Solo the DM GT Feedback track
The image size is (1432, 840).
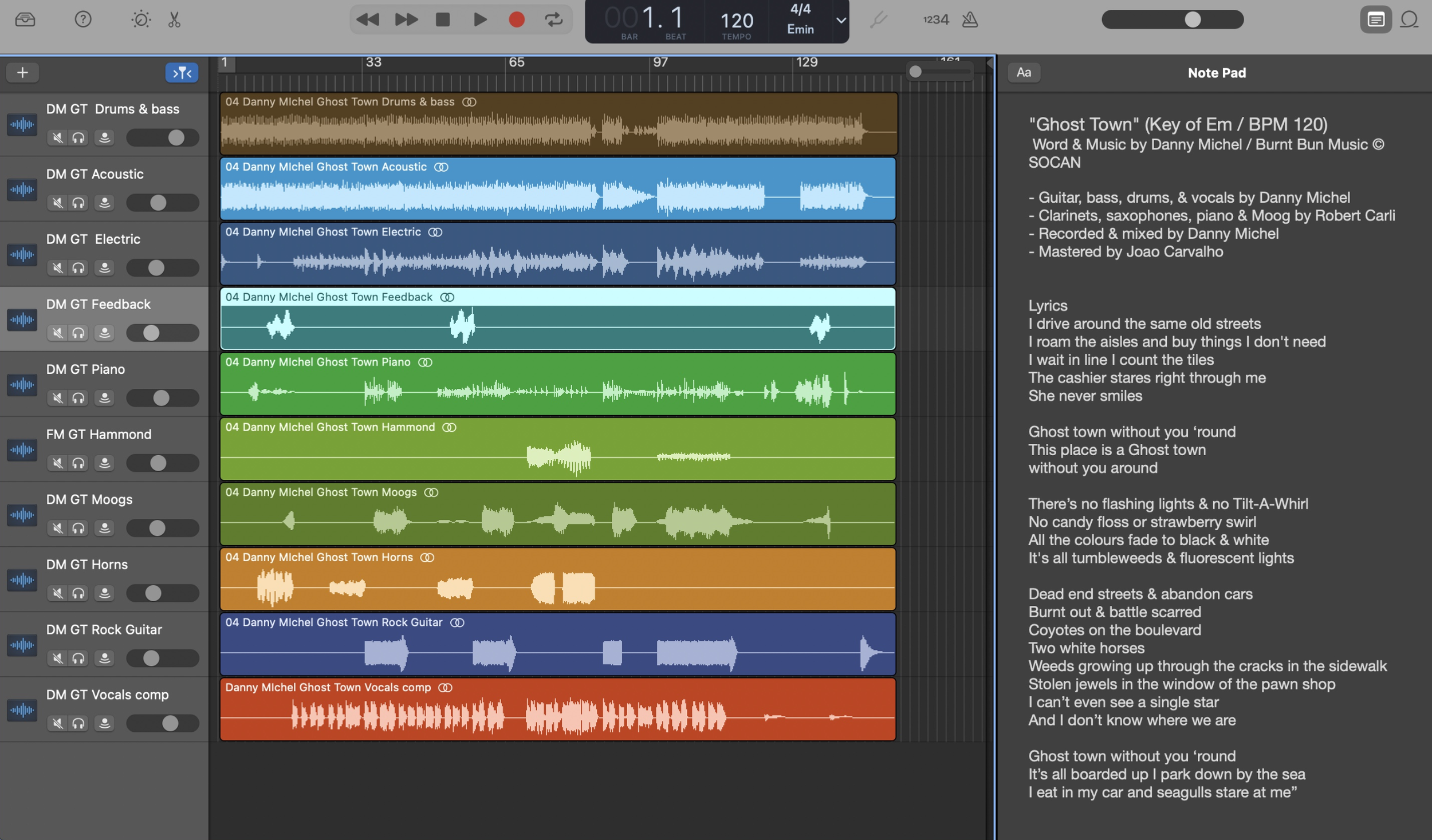[78, 333]
